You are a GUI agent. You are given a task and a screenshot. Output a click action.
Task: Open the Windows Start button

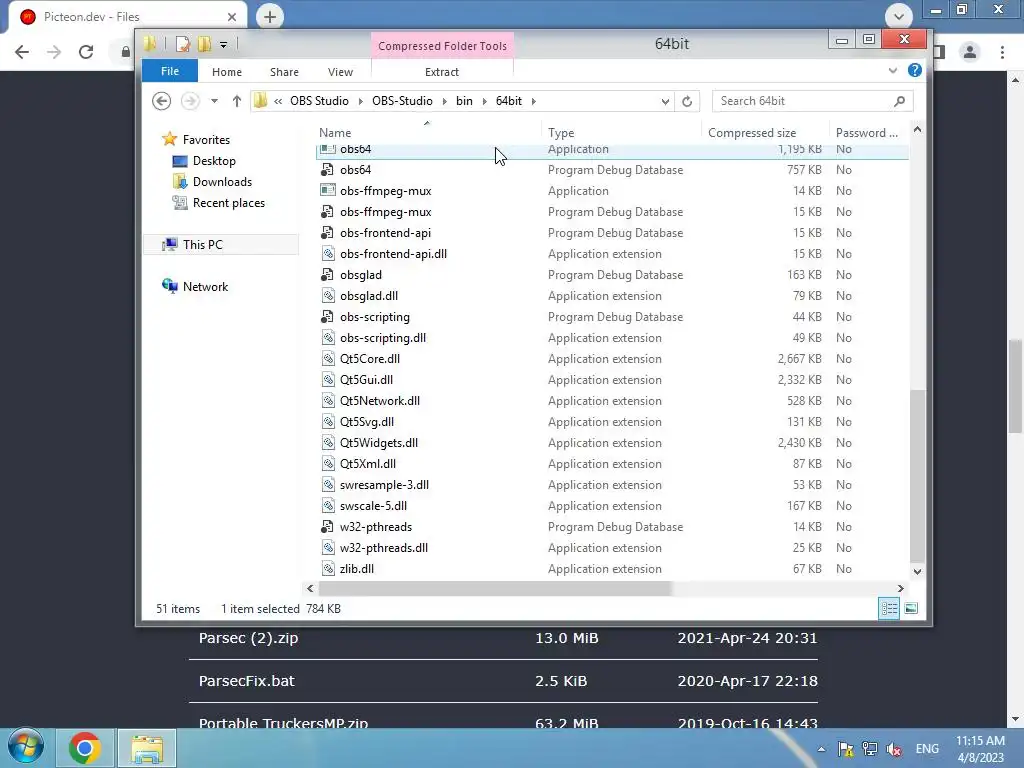point(26,747)
